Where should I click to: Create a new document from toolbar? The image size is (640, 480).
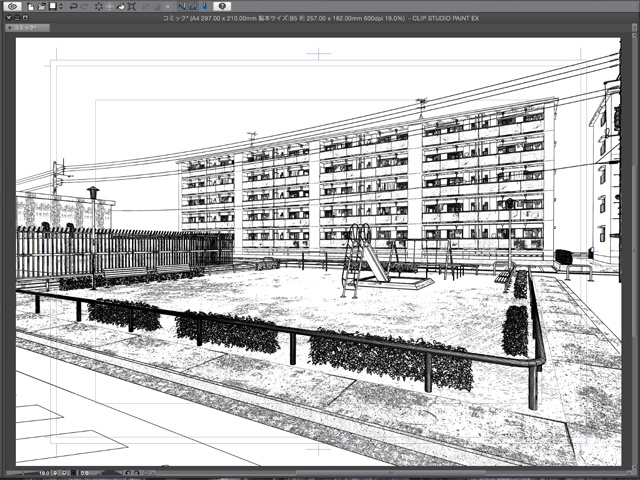31,7
